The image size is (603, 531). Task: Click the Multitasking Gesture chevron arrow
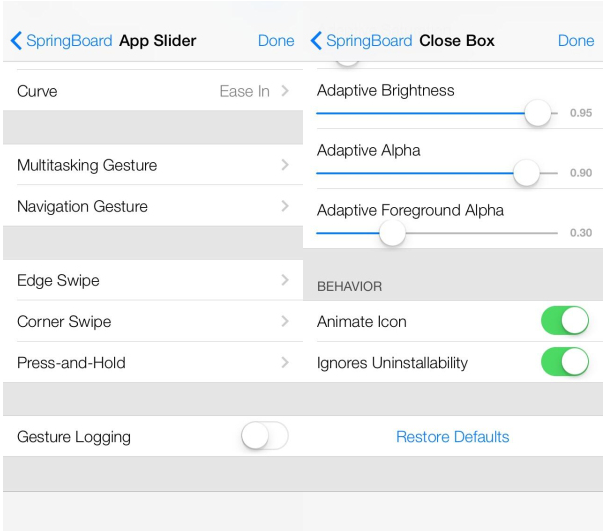click(x=285, y=165)
